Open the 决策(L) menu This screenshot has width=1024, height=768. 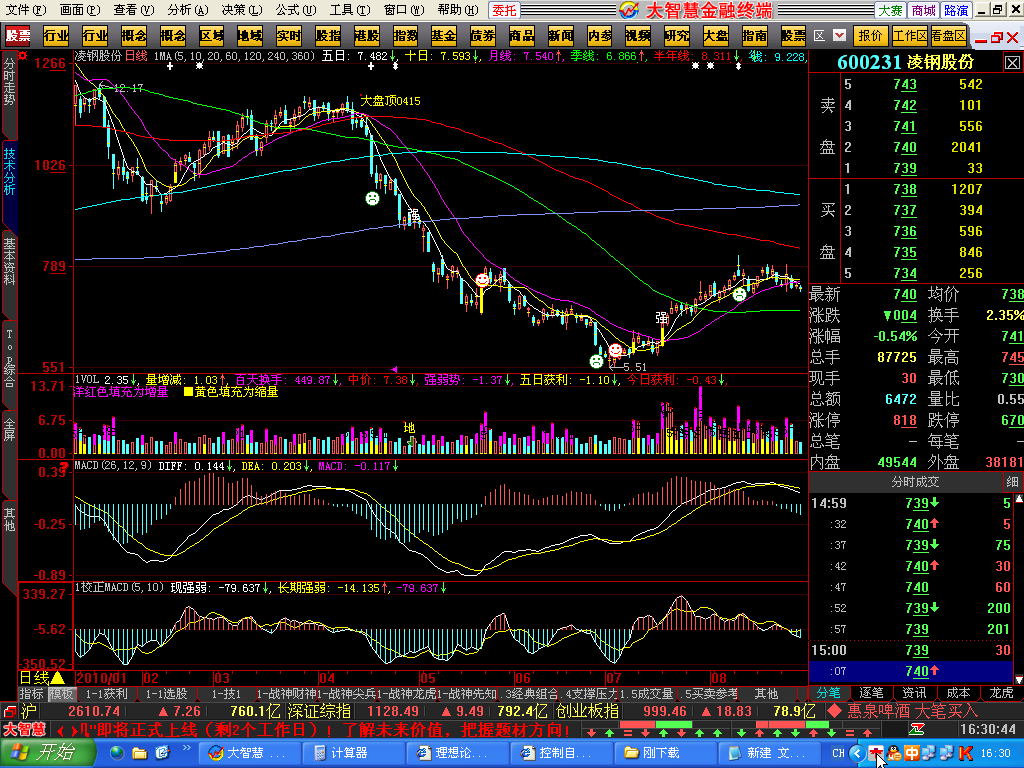pos(242,10)
